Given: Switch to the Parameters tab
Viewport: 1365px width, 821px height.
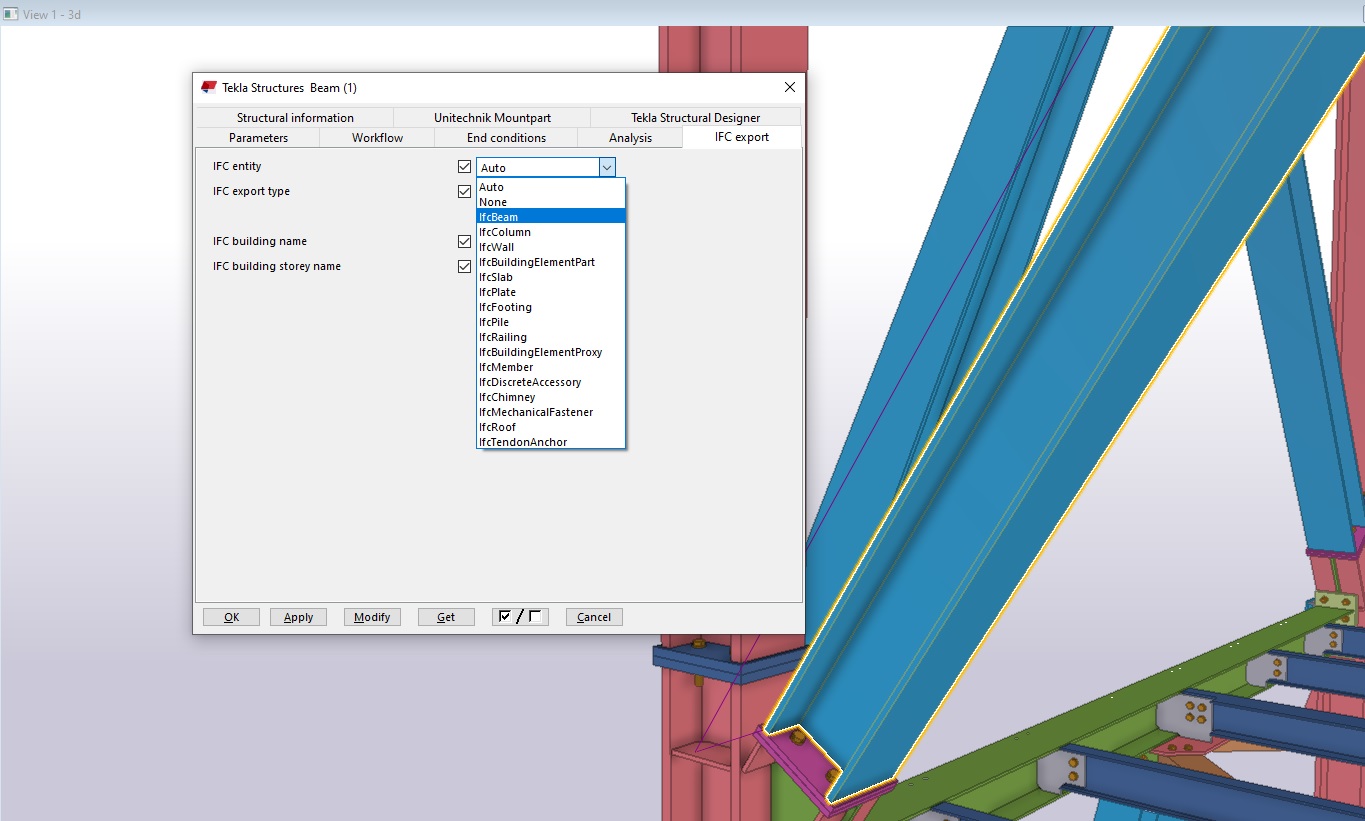Looking at the screenshot, I should tap(258, 137).
